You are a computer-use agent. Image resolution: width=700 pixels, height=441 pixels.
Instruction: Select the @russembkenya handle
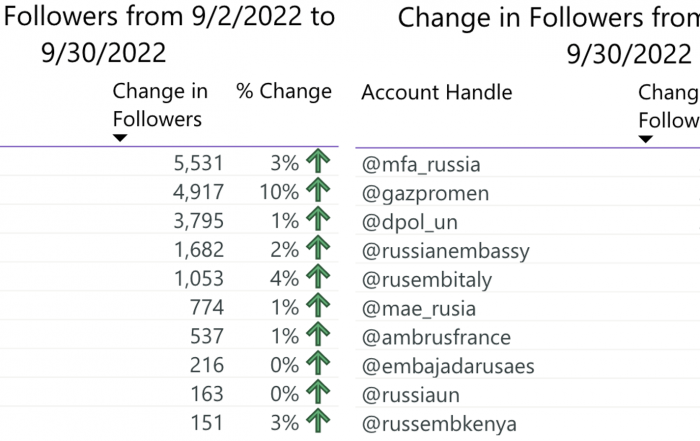click(x=439, y=424)
